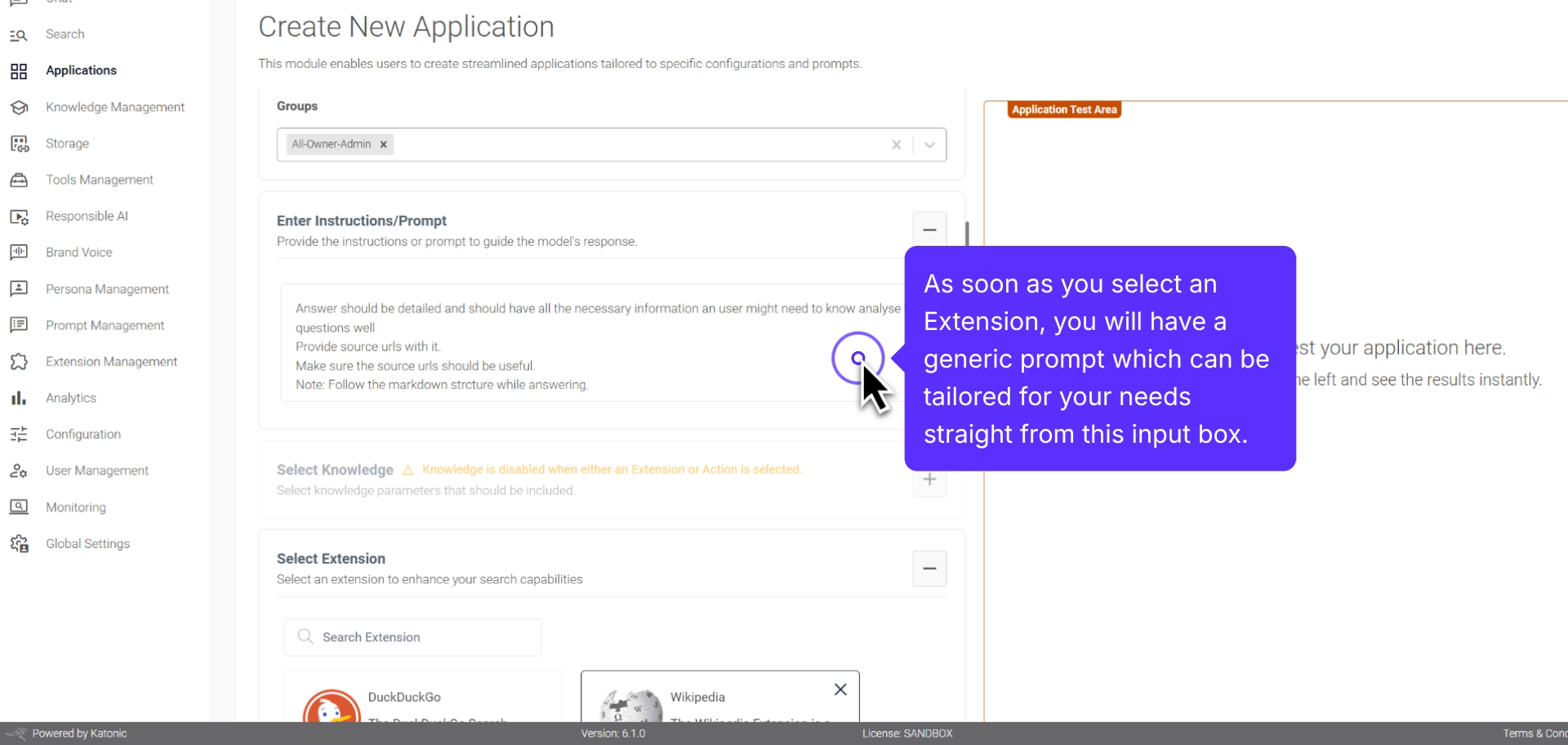Expand the Groups selection dropdown
This screenshot has width=1568, height=745.
pyautogui.click(x=928, y=144)
